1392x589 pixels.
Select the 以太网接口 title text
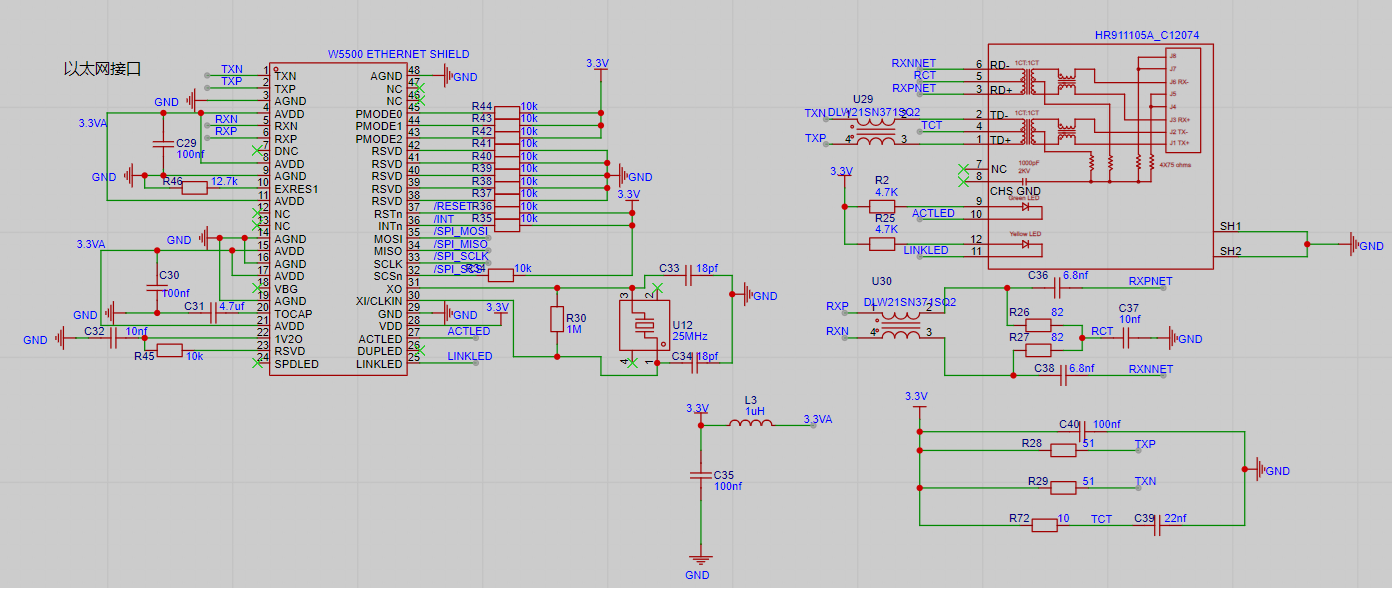point(102,69)
